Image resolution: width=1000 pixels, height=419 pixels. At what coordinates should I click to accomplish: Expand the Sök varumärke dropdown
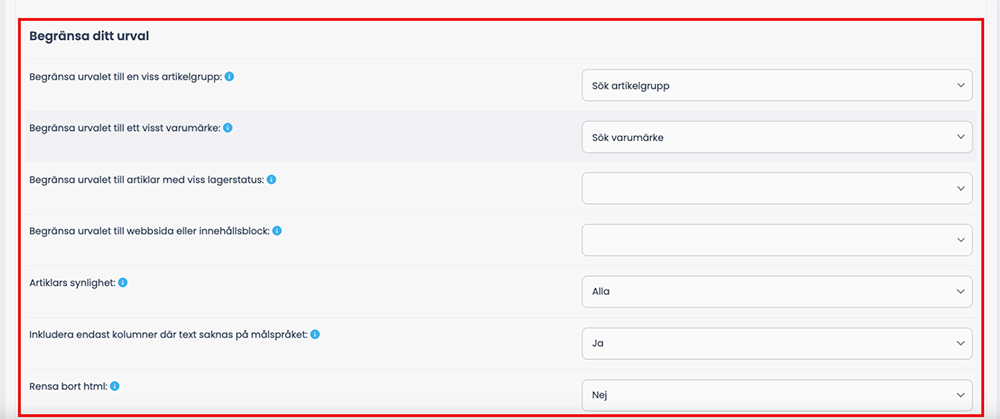tap(777, 137)
